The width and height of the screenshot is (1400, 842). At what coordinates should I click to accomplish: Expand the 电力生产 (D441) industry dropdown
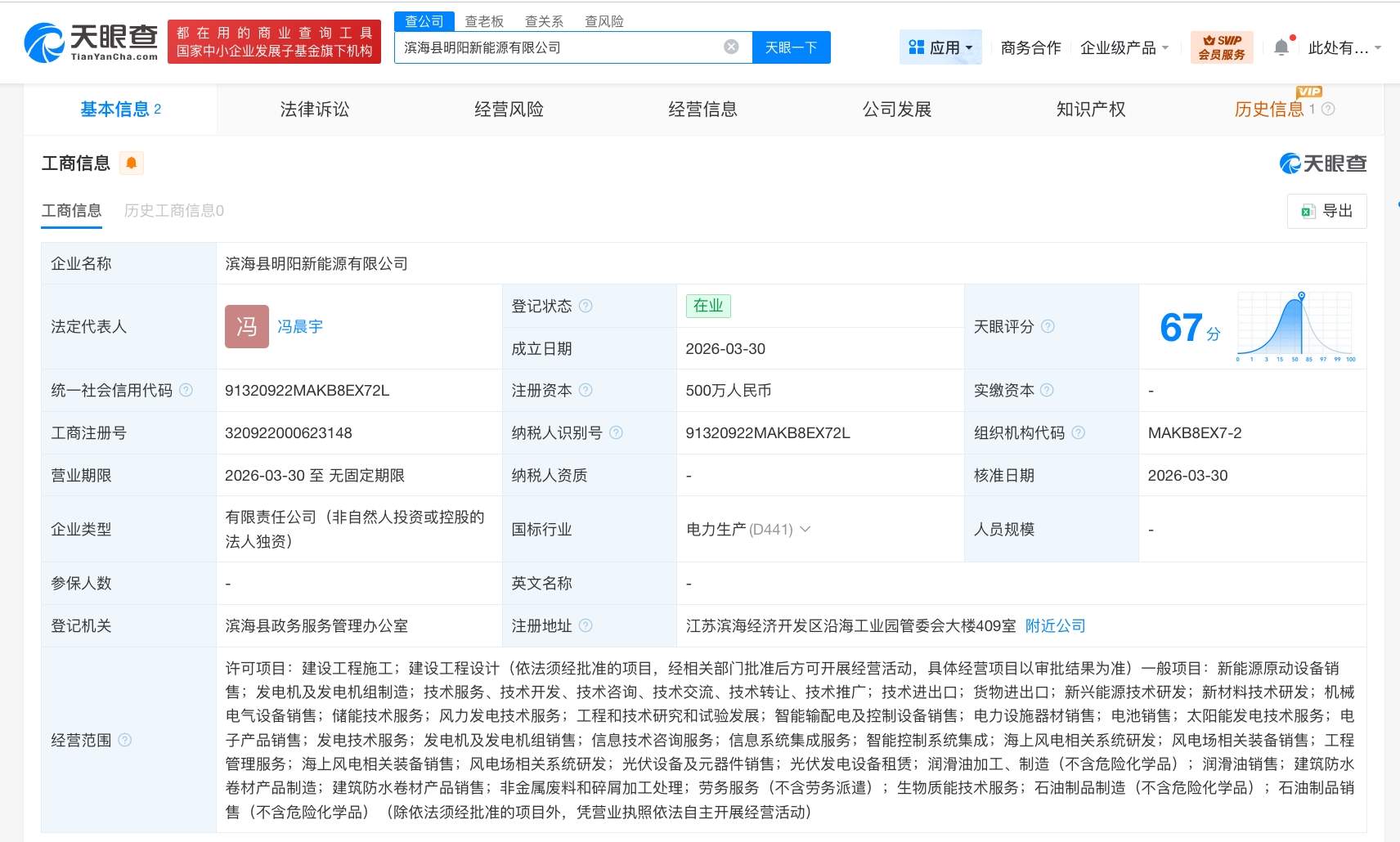[807, 530]
